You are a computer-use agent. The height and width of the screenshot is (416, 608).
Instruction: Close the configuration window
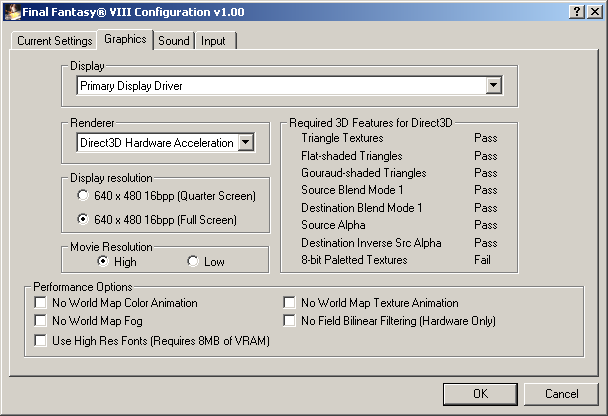595,10
